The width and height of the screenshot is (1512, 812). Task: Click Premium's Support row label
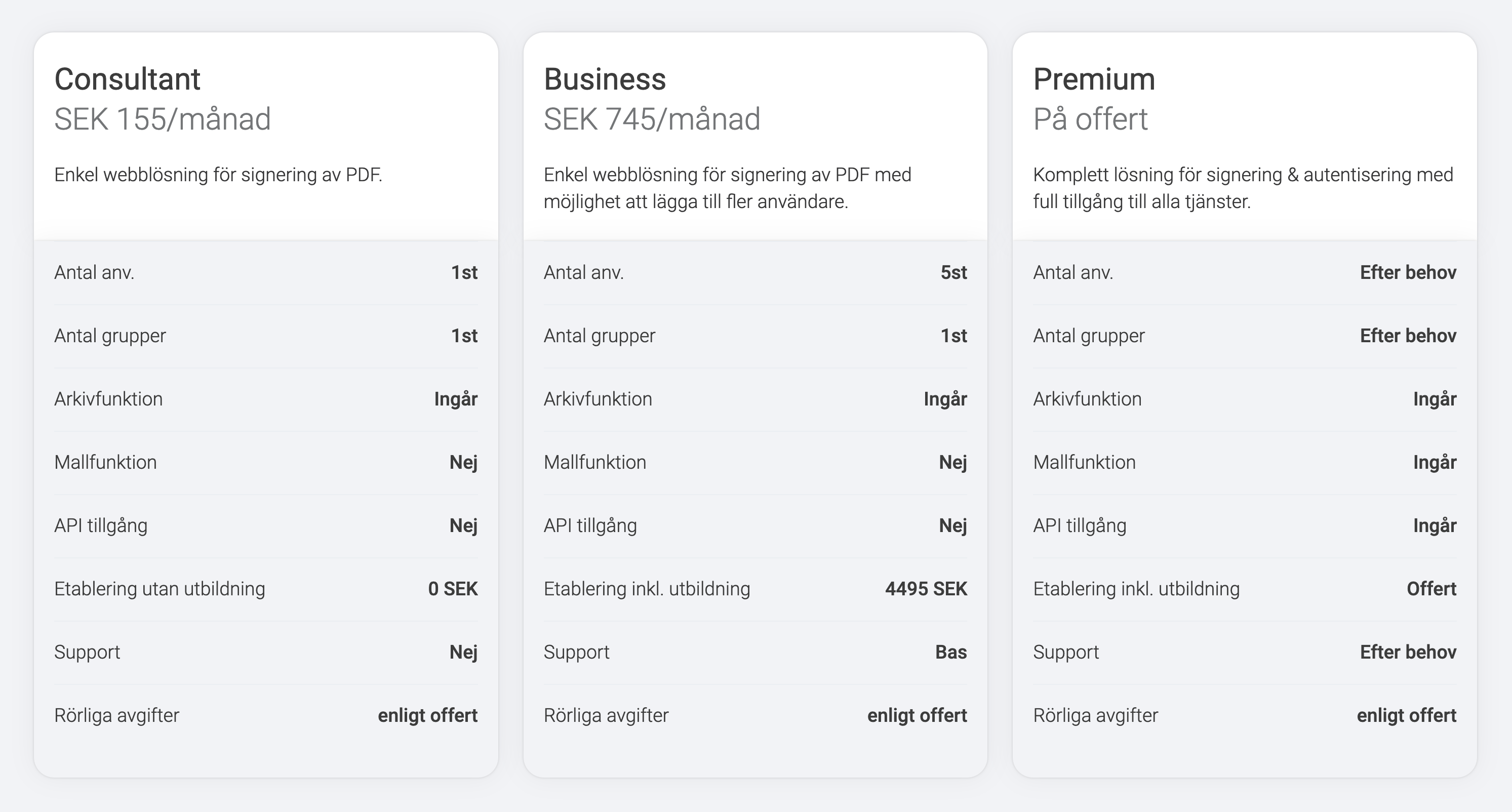point(1066,652)
